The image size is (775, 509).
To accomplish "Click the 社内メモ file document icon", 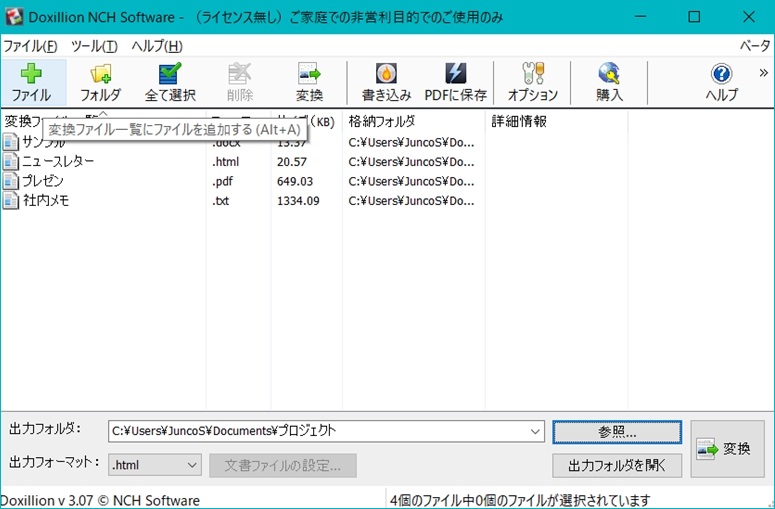I will pos(10,200).
